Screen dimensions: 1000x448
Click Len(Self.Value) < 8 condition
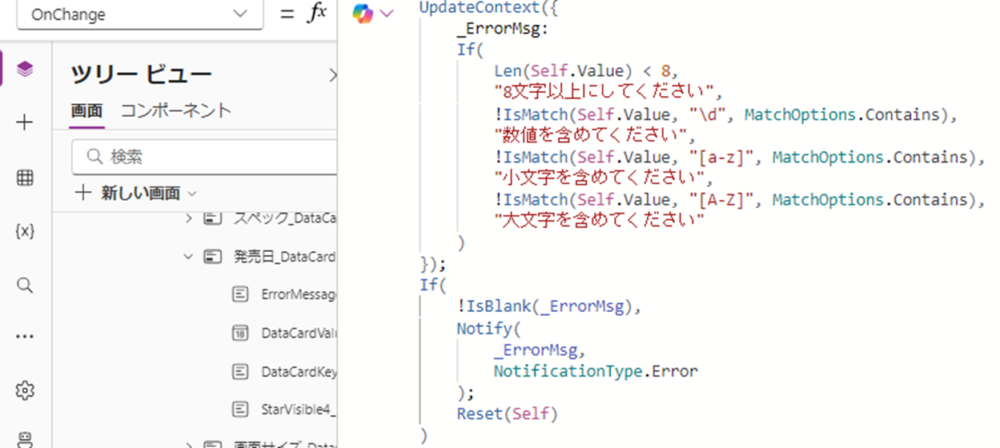point(582,71)
